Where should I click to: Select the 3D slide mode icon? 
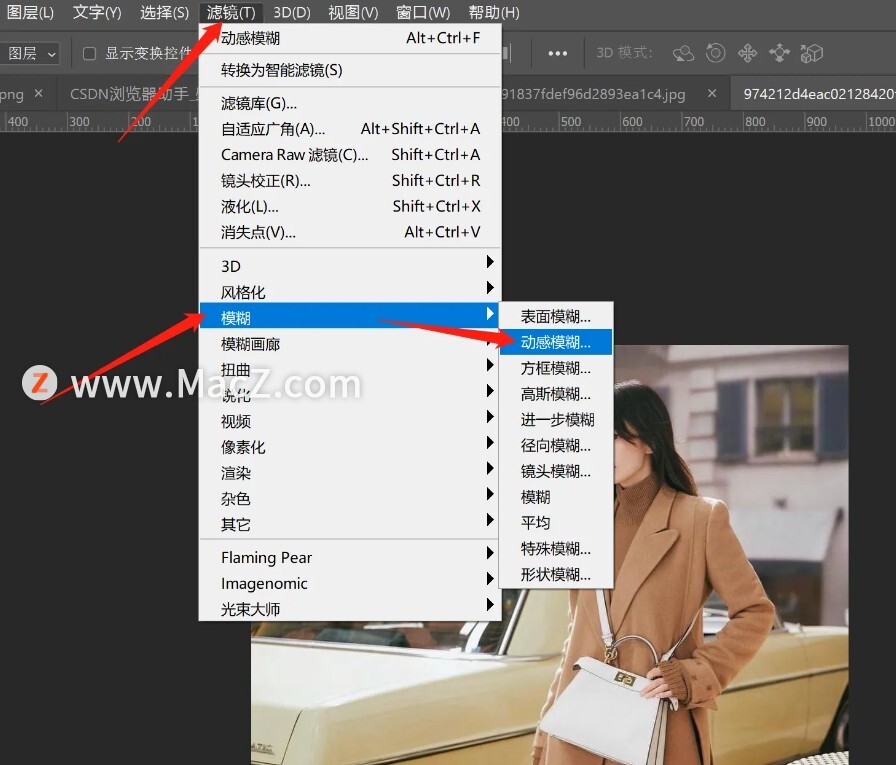coord(779,52)
